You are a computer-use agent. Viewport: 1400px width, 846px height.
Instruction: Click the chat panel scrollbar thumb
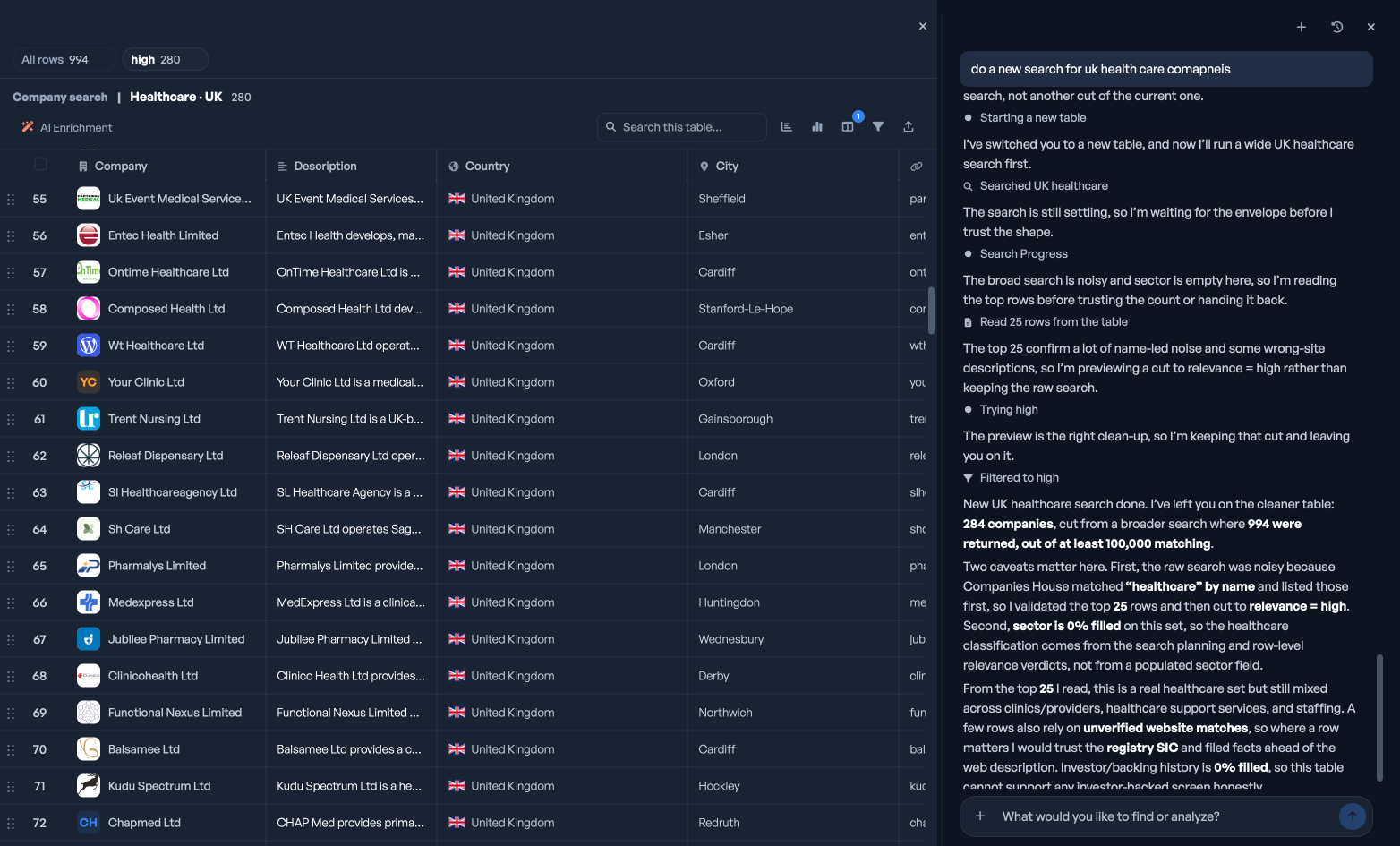pos(1379,717)
